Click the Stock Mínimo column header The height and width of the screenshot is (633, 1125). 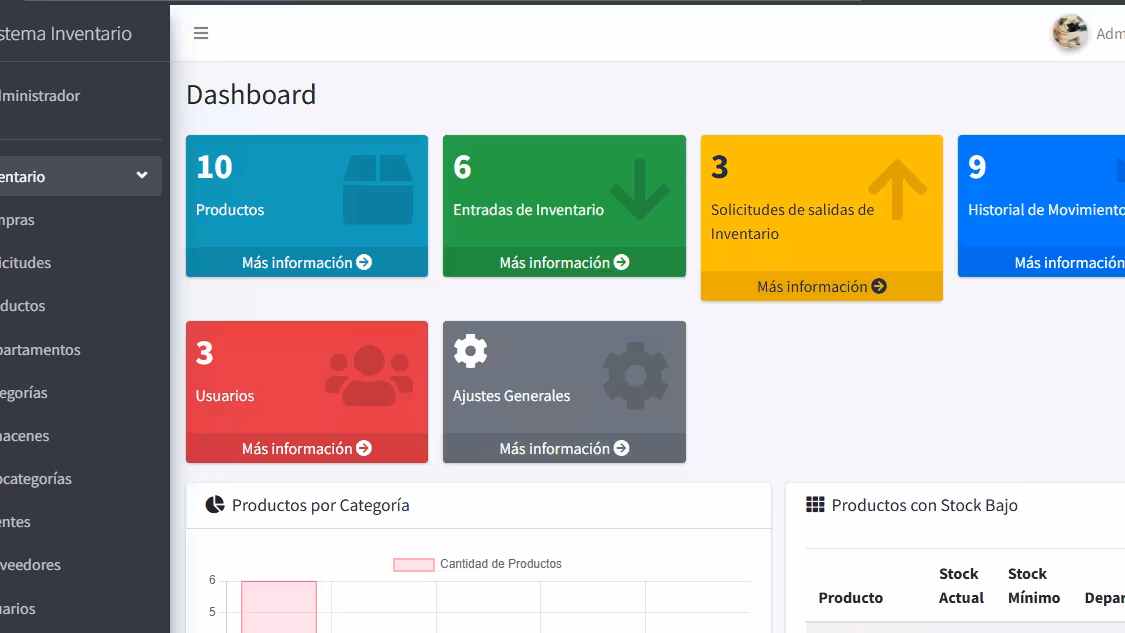(x=1034, y=586)
